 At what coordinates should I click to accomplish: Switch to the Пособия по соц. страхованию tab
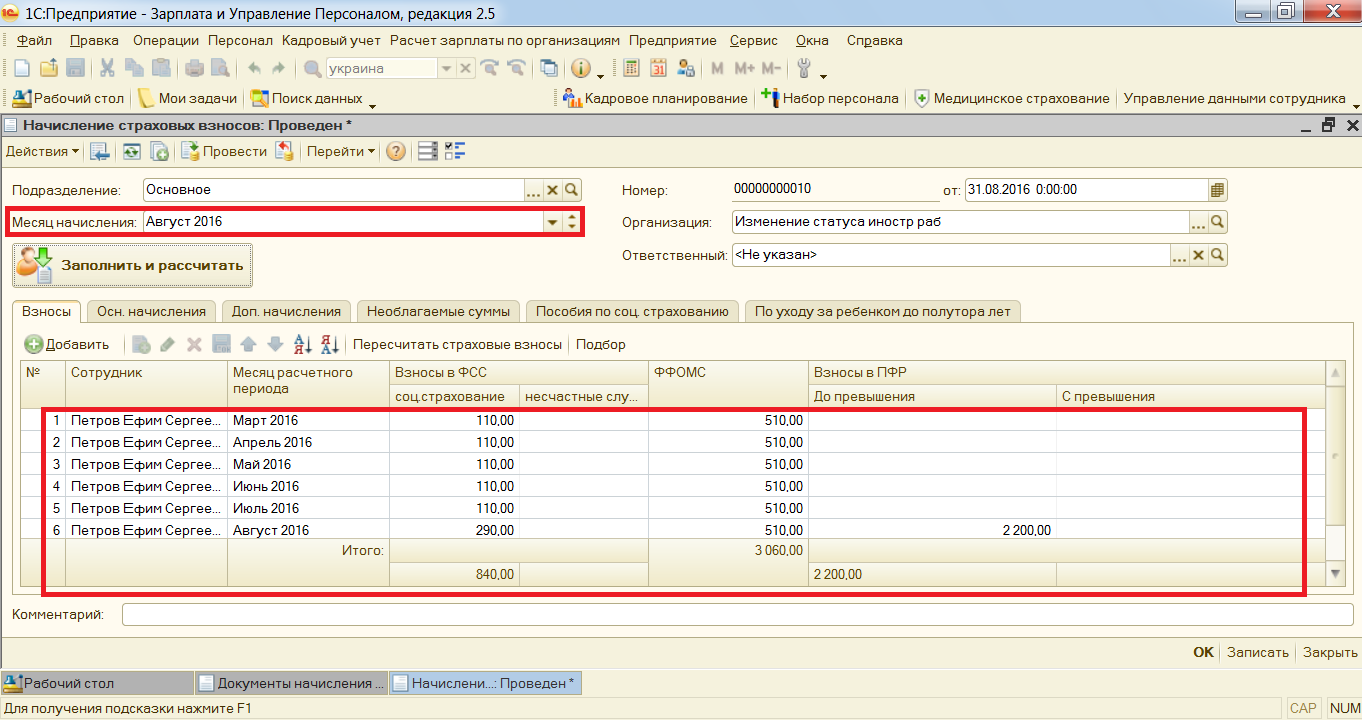pos(631,311)
